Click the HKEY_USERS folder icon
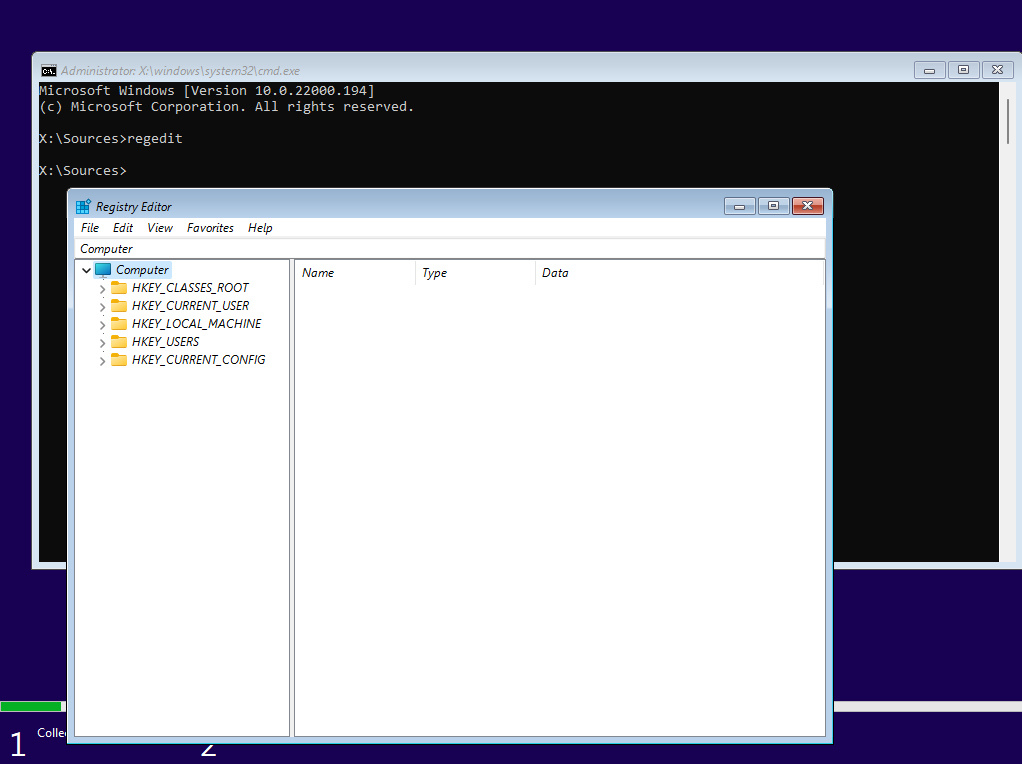Screen dimensions: 1022x764 click(x=119, y=342)
